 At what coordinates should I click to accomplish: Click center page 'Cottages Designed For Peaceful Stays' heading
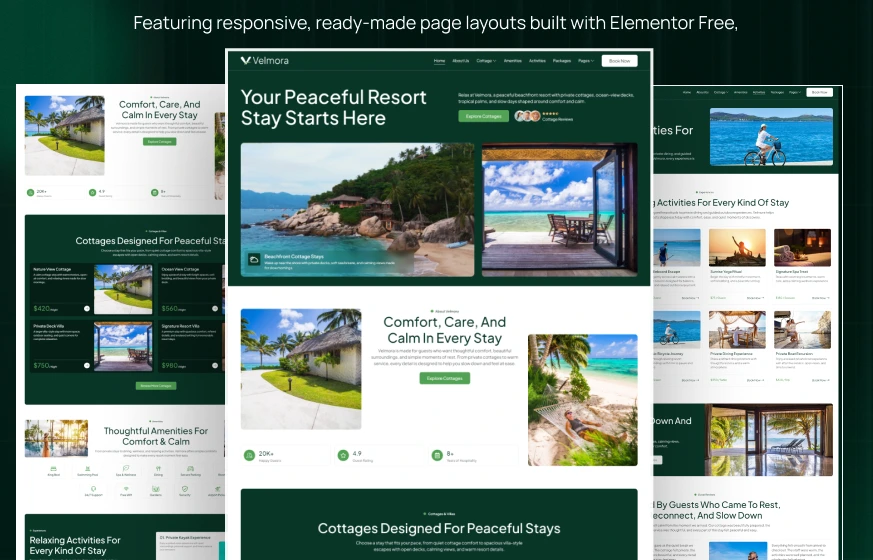click(439, 528)
